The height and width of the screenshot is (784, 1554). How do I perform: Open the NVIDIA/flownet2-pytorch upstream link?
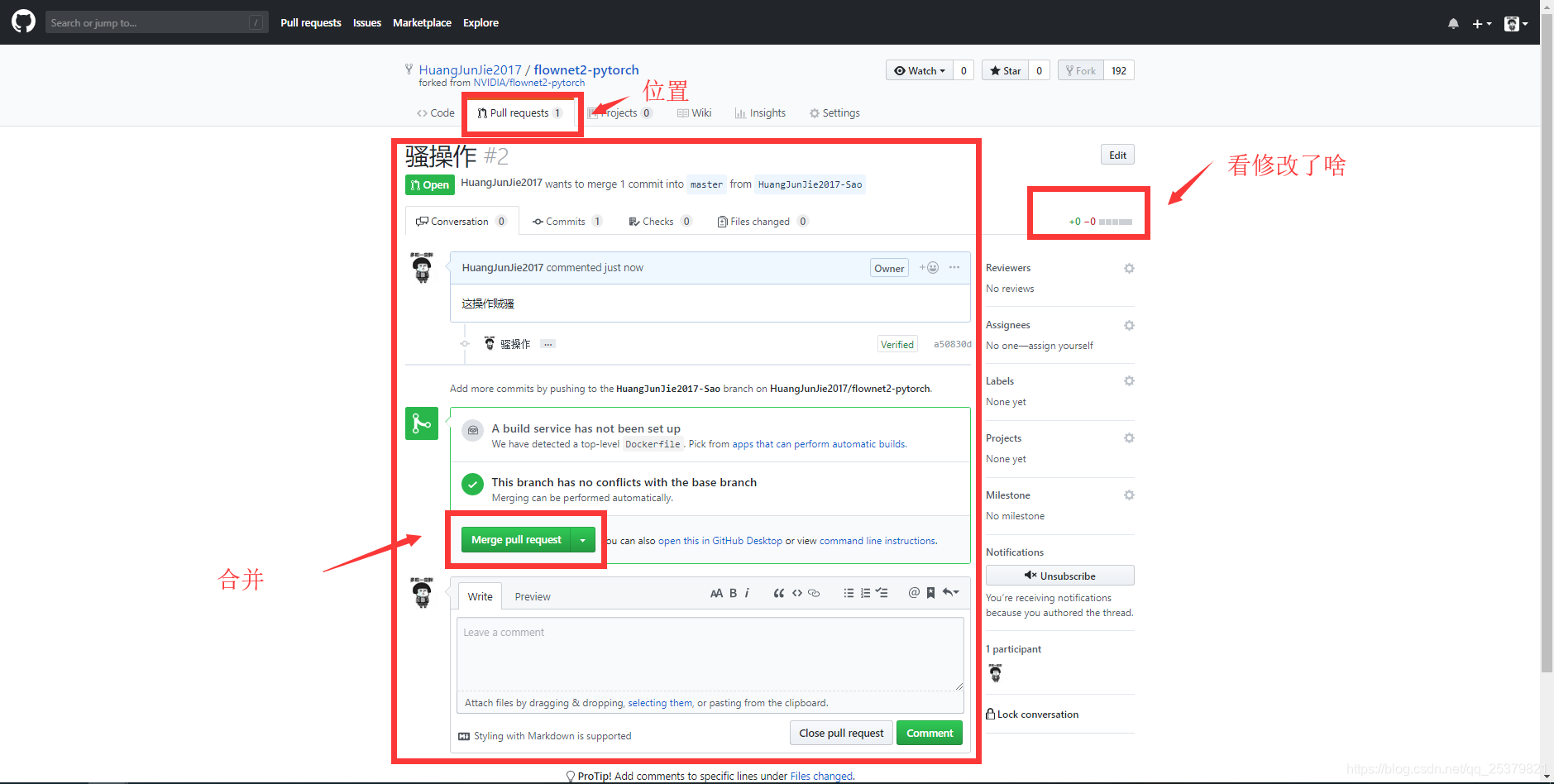[528, 83]
